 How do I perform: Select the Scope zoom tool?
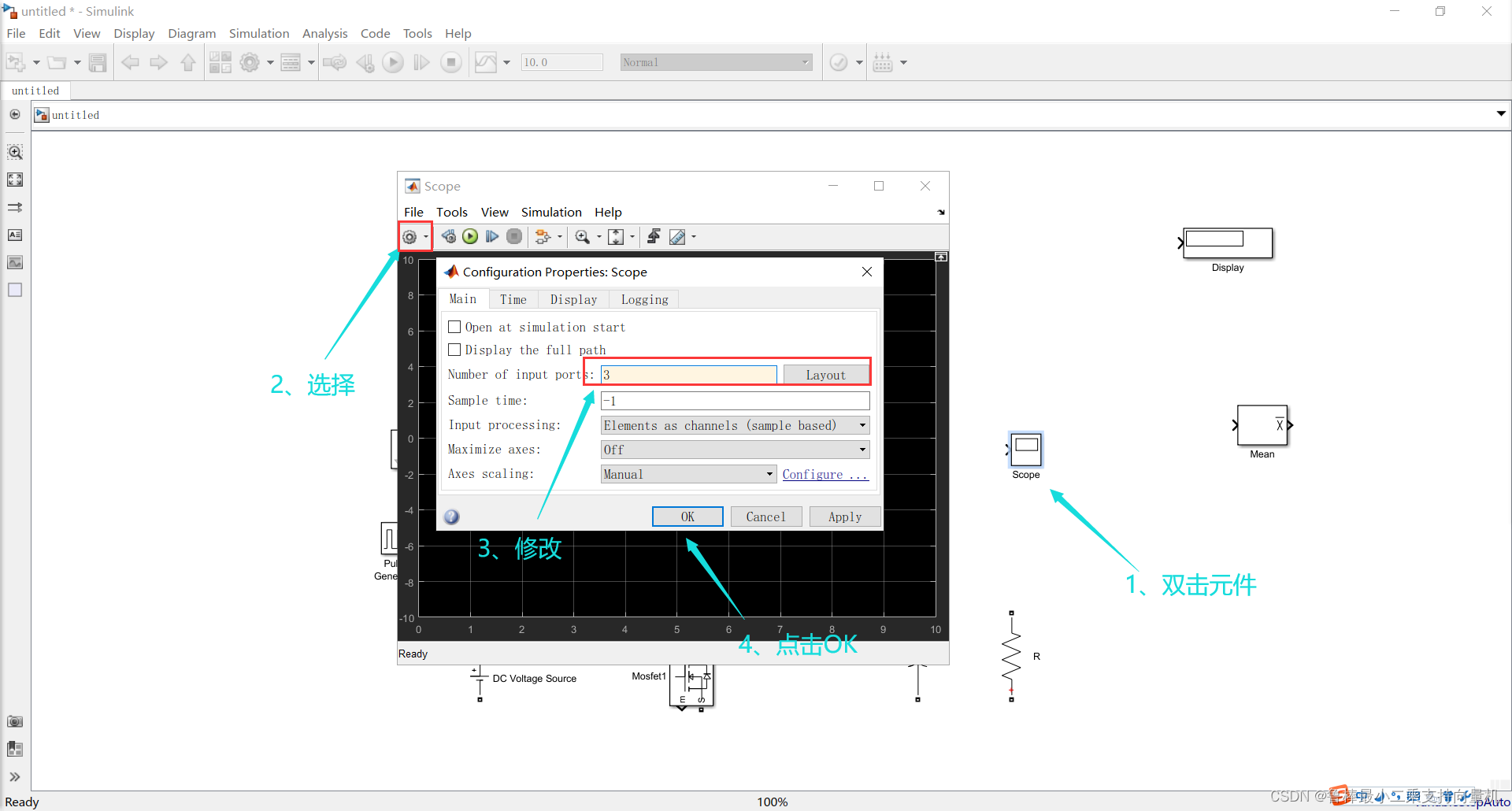click(583, 237)
